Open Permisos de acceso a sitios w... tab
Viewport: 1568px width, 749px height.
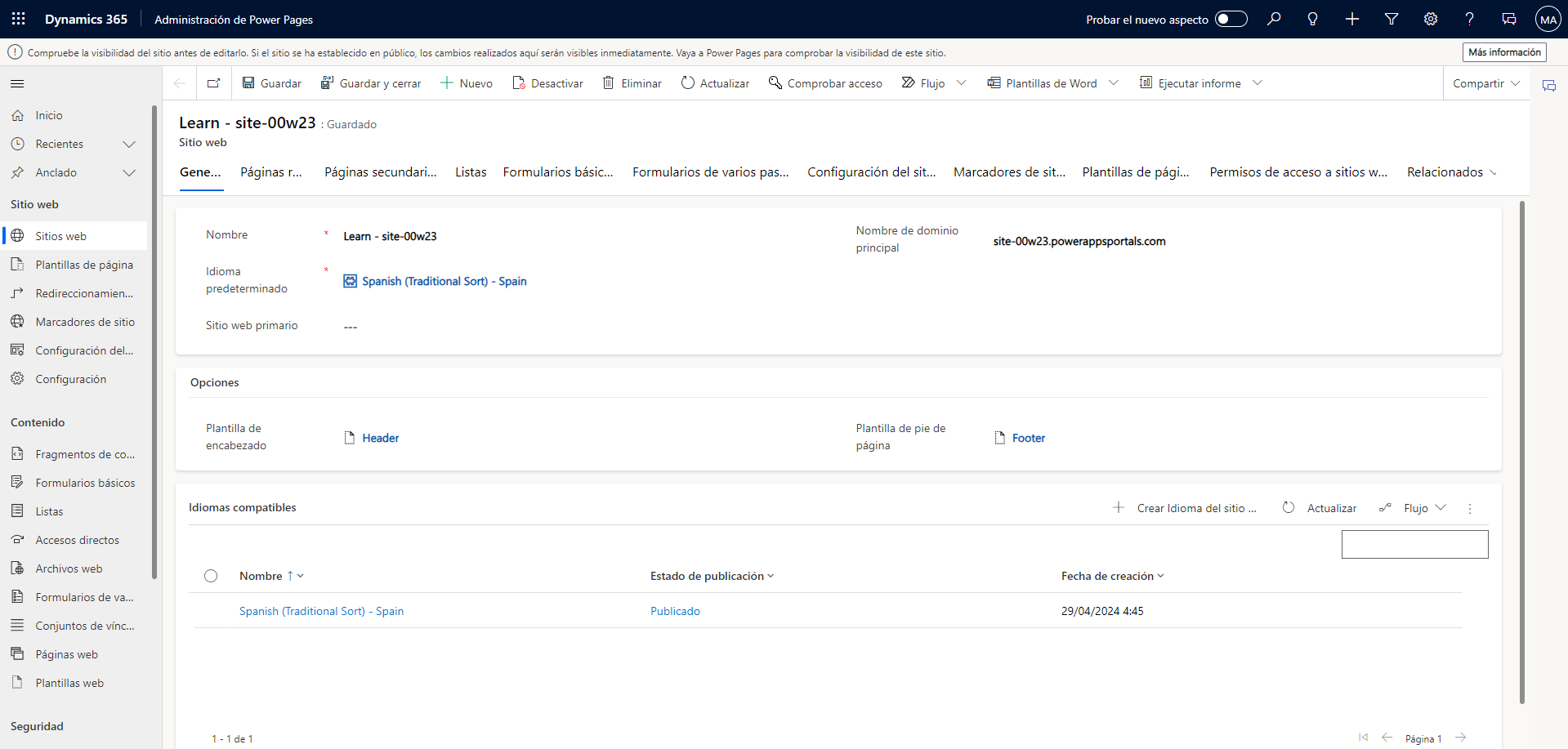tap(1298, 172)
